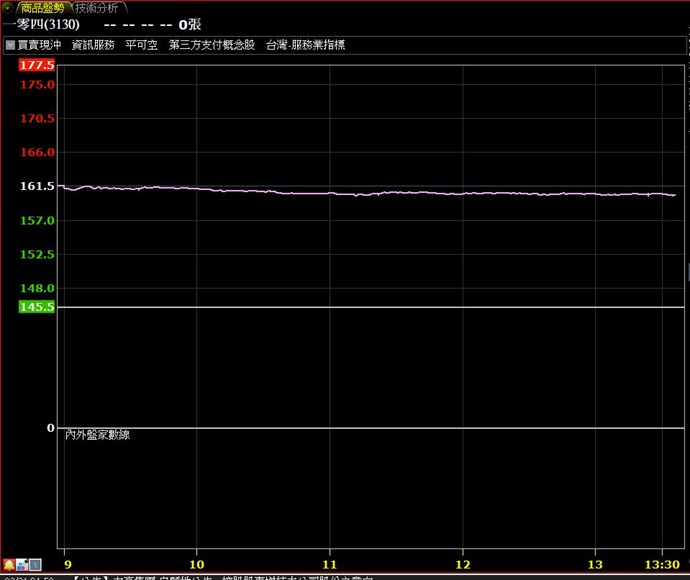Viewport: 690px width, 580px height.
Task: Click the colorful people icon at bottom left
Action: point(22,565)
